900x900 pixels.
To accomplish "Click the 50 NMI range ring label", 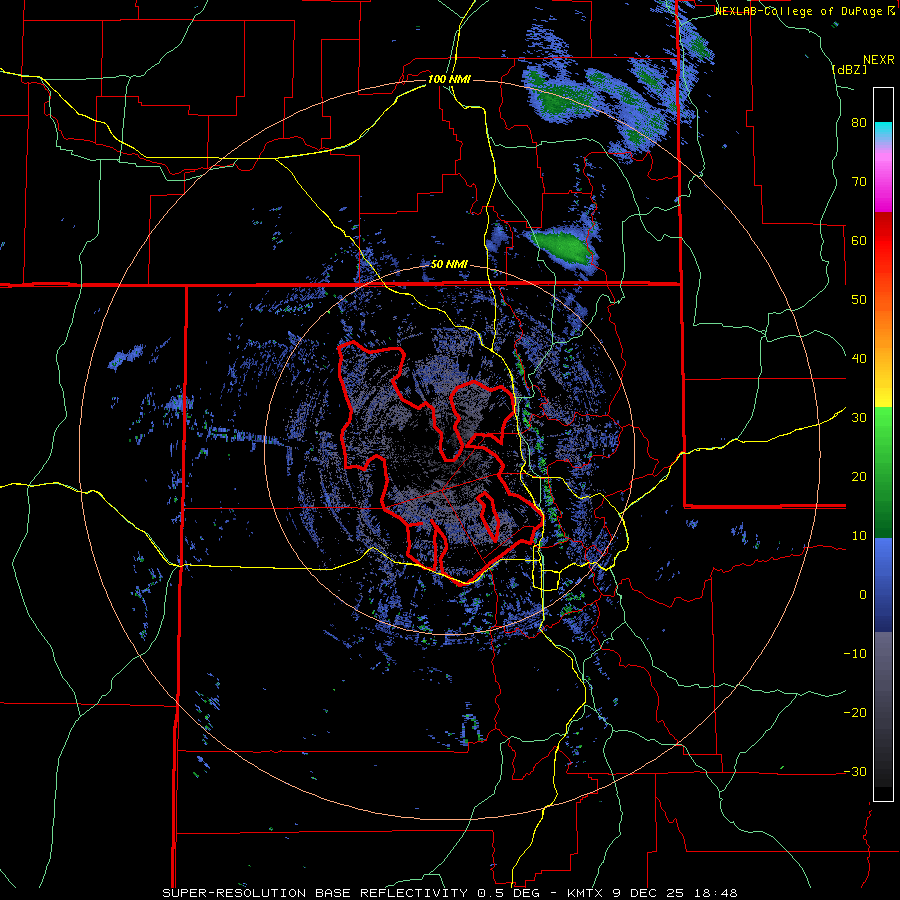I will (x=449, y=265).
